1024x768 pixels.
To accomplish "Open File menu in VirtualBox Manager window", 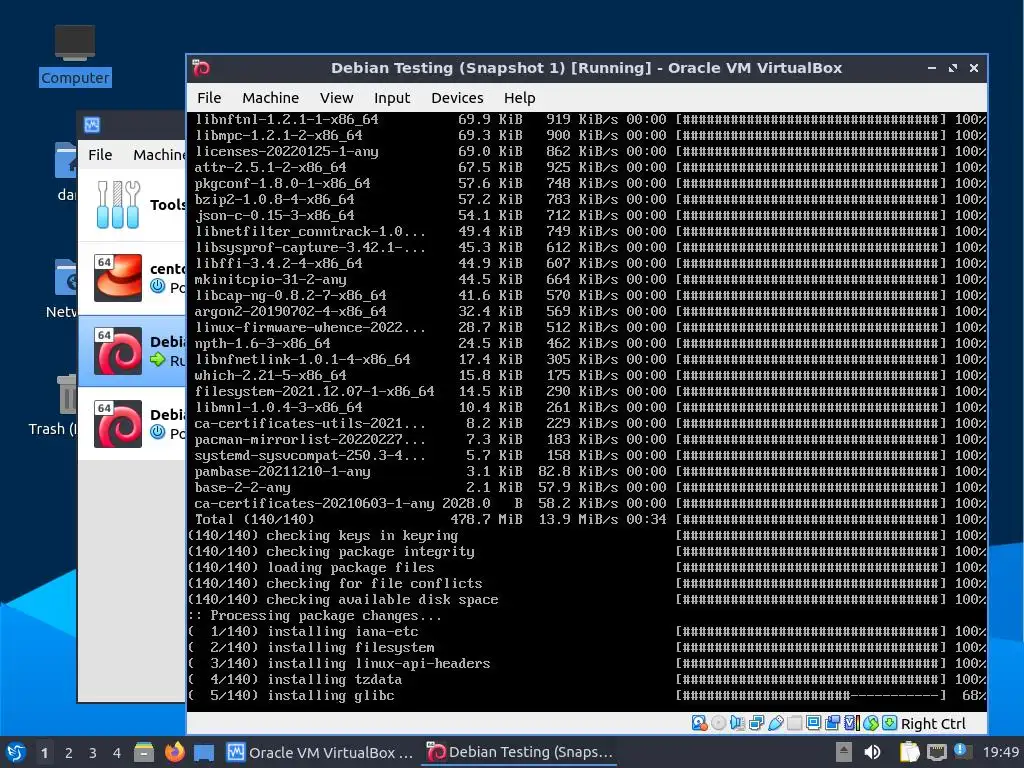I will point(100,155).
